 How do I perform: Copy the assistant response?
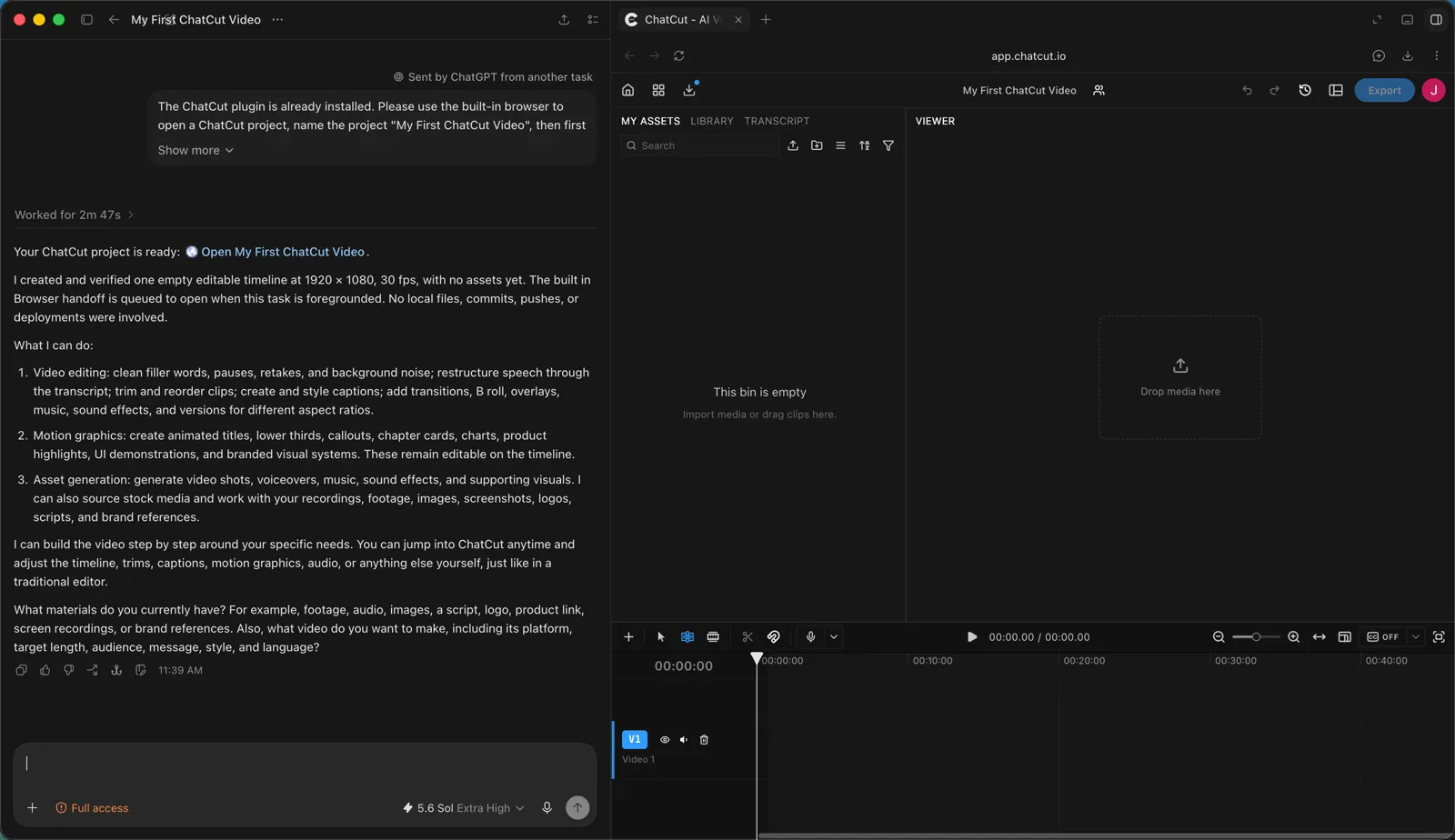pyautogui.click(x=21, y=670)
